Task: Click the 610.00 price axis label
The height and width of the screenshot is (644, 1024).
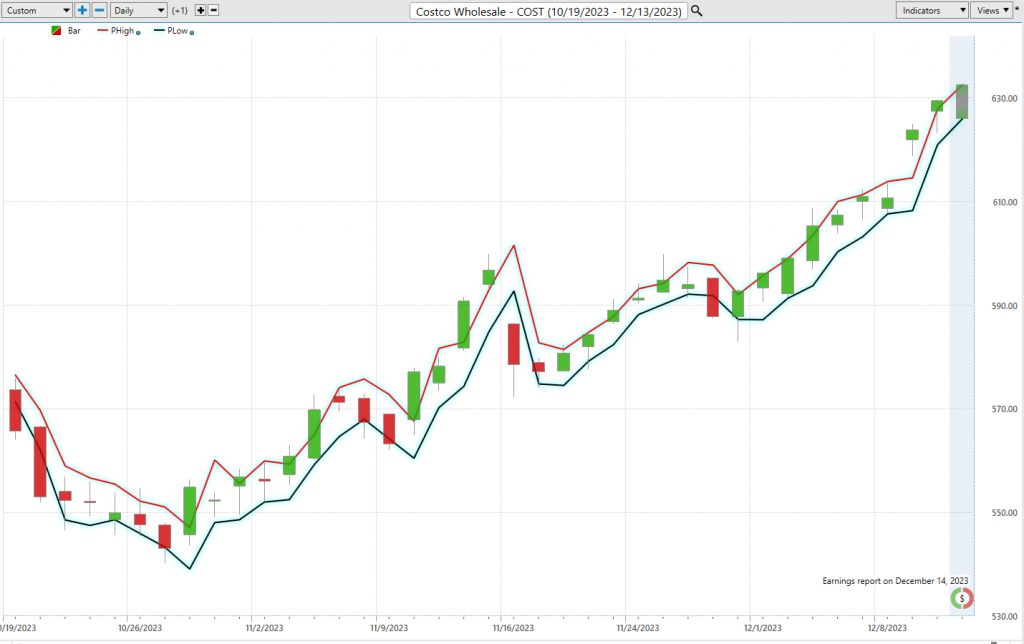Action: 1004,202
